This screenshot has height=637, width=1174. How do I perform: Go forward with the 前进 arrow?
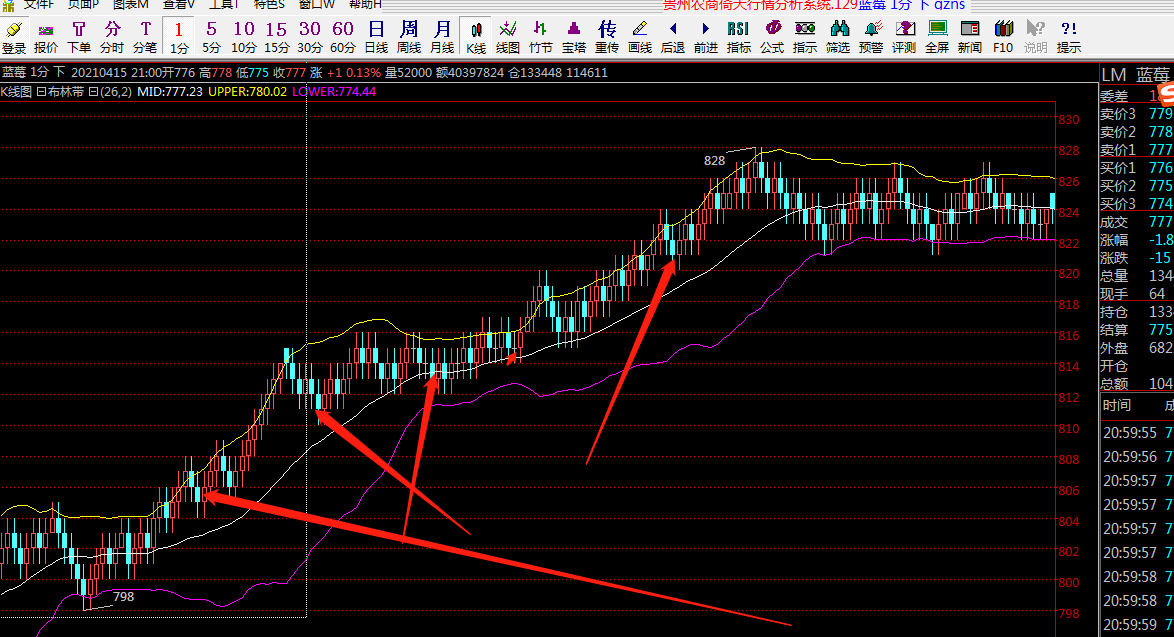(x=705, y=37)
